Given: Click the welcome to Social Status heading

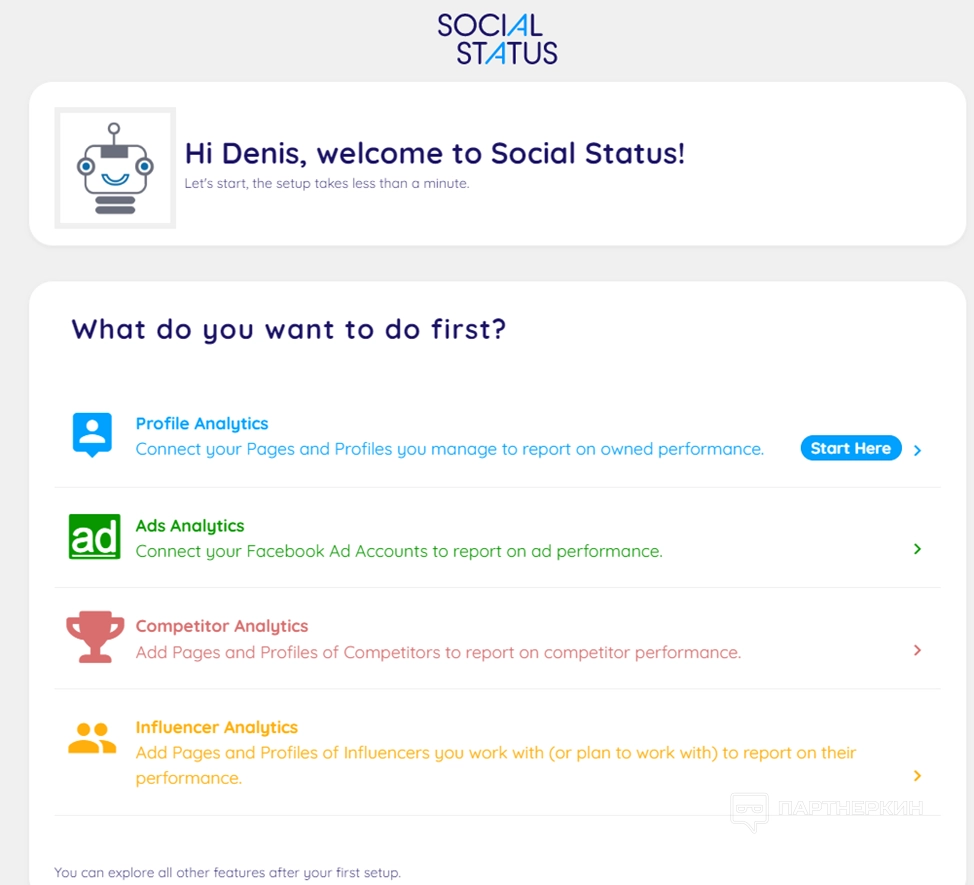Looking at the screenshot, I should pyautogui.click(x=435, y=154).
